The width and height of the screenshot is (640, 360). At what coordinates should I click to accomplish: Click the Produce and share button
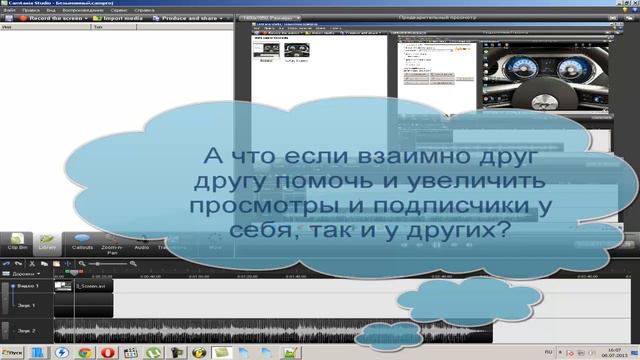click(x=186, y=18)
